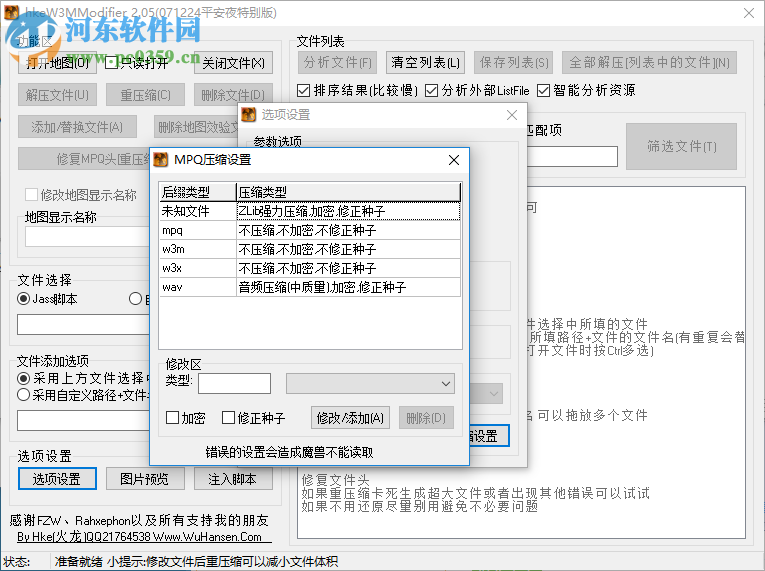Click the 修改/添加(A) button

point(350,418)
